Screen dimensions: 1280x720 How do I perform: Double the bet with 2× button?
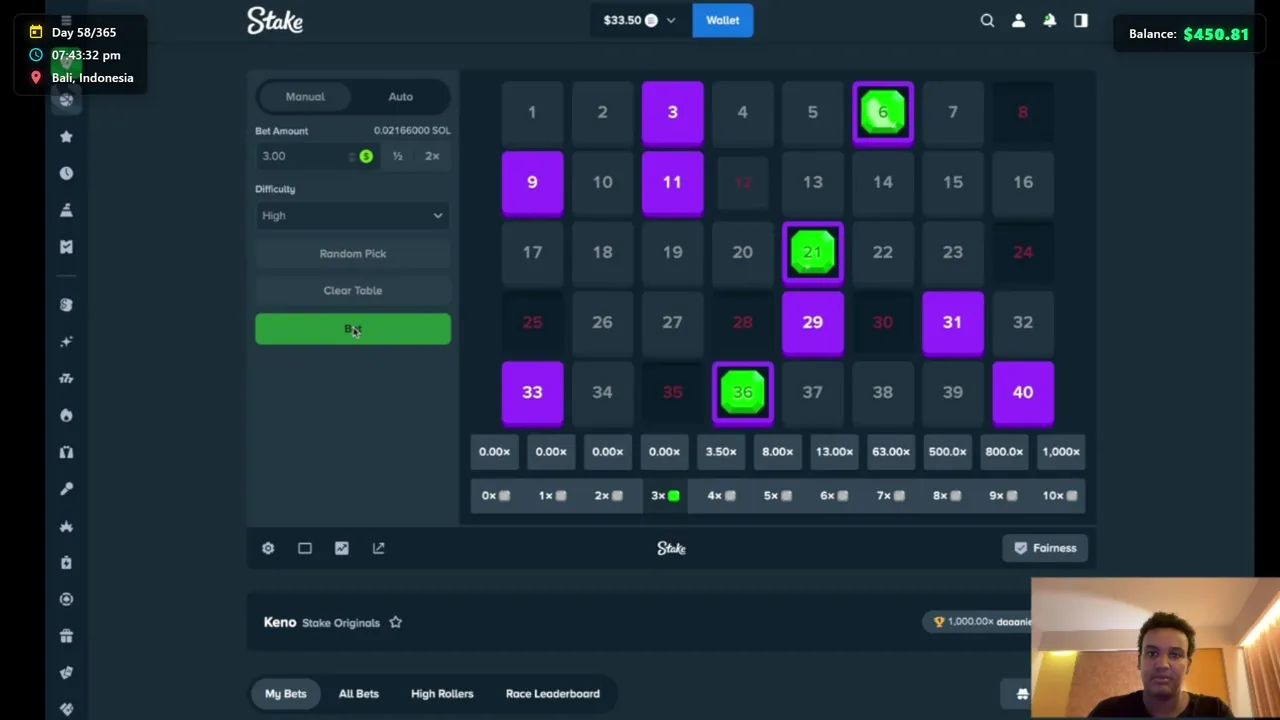(x=432, y=156)
